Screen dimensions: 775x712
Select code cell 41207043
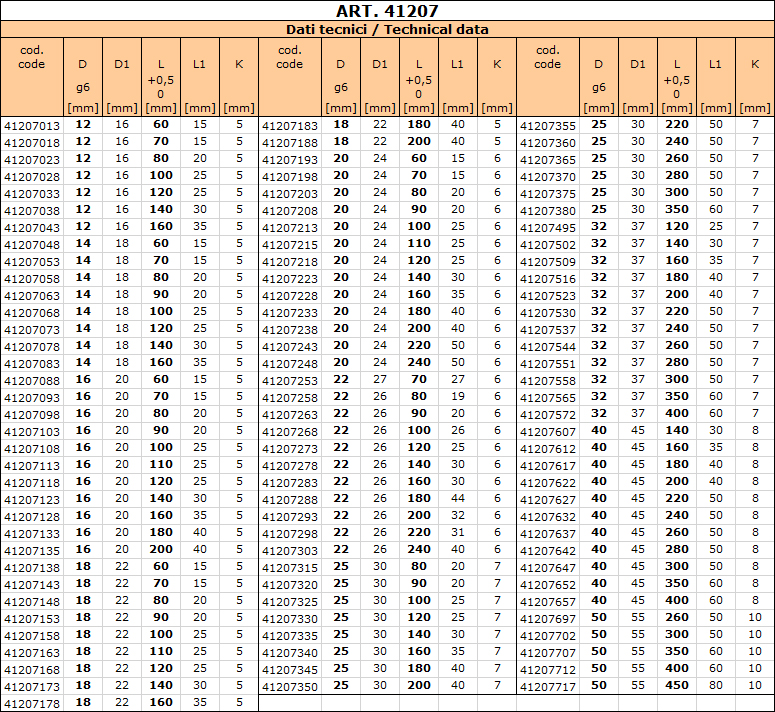click(32, 228)
